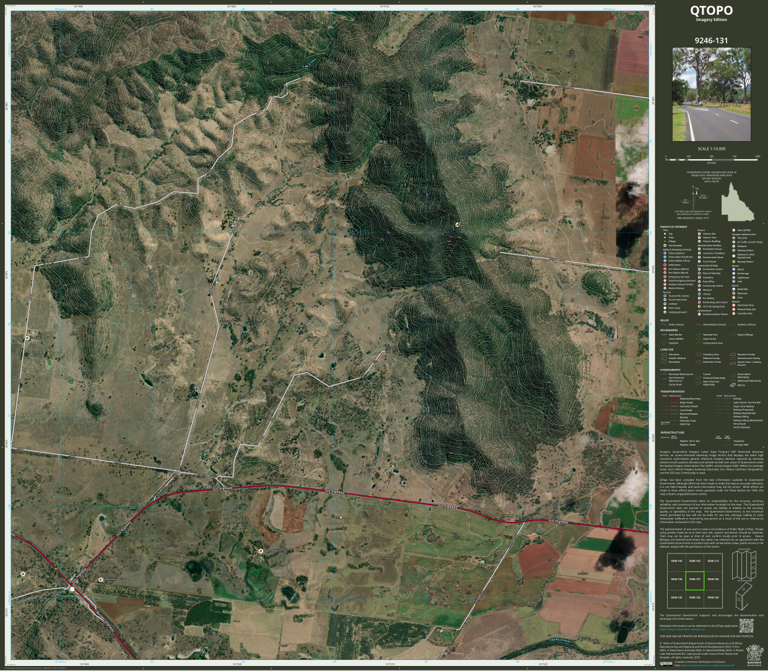The image size is (768, 671).
Task: Open the Creative Commons licence URL link
Action: click(x=708, y=665)
